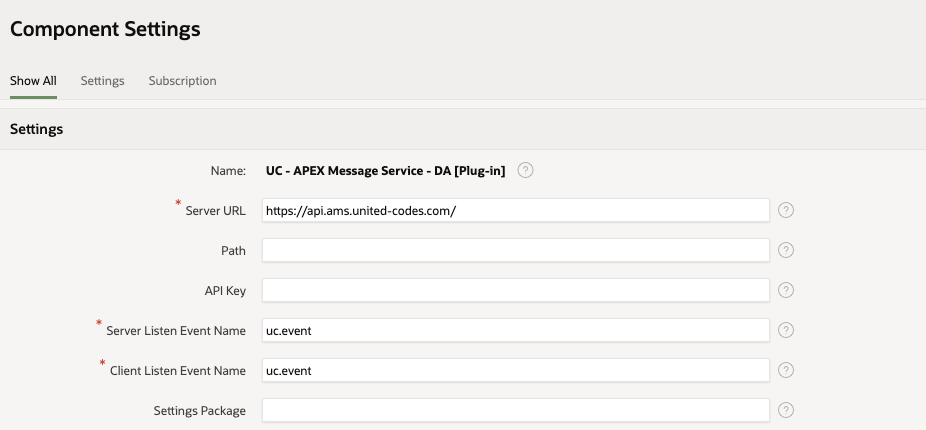The height and width of the screenshot is (430, 926).
Task: Select the Subscription tab
Action: click(x=182, y=81)
